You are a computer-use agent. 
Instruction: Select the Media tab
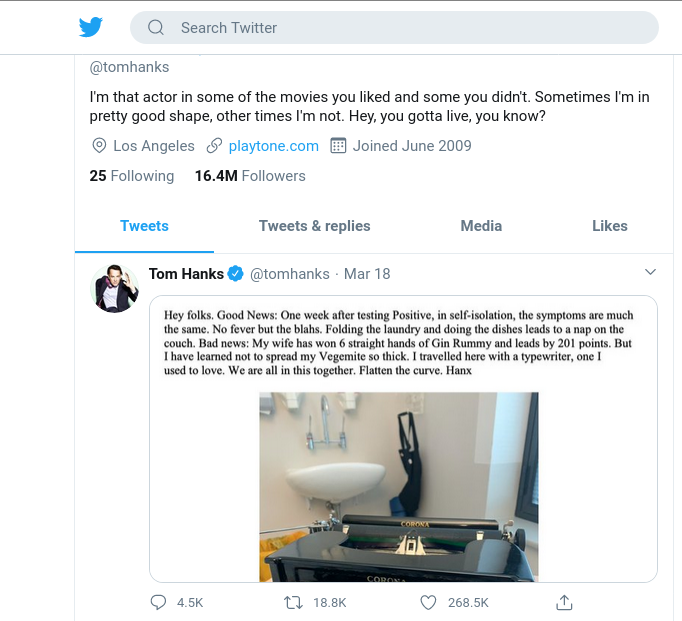481,226
